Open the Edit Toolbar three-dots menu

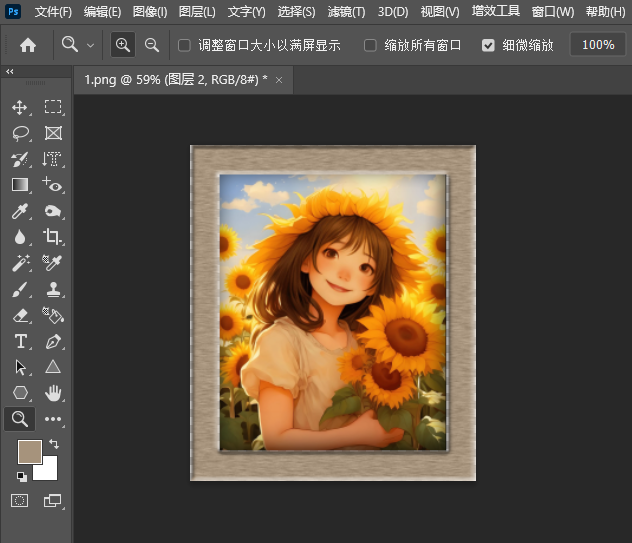coord(53,419)
